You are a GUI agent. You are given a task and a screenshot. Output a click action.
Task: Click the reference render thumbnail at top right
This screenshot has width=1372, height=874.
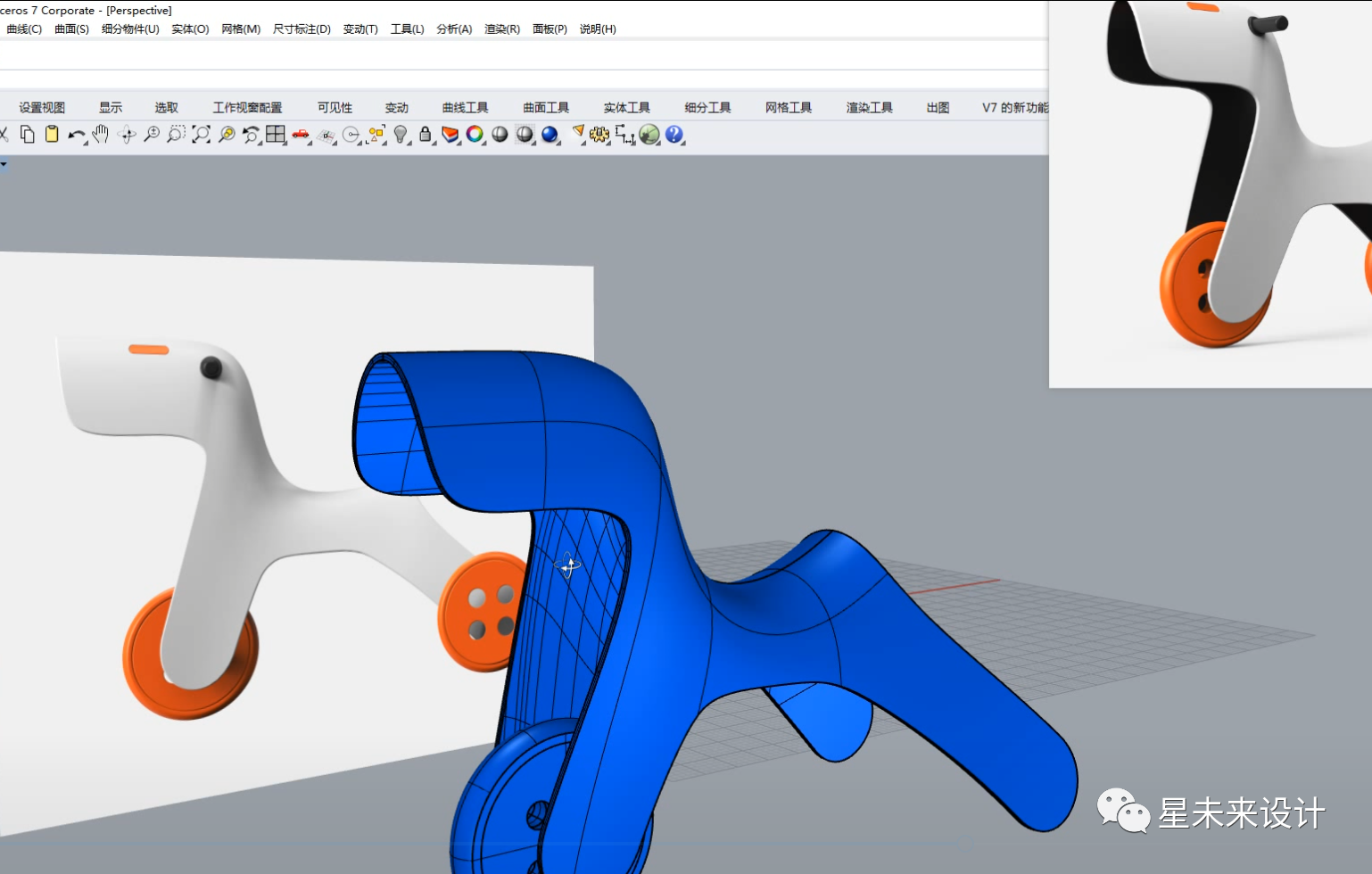click(1211, 194)
